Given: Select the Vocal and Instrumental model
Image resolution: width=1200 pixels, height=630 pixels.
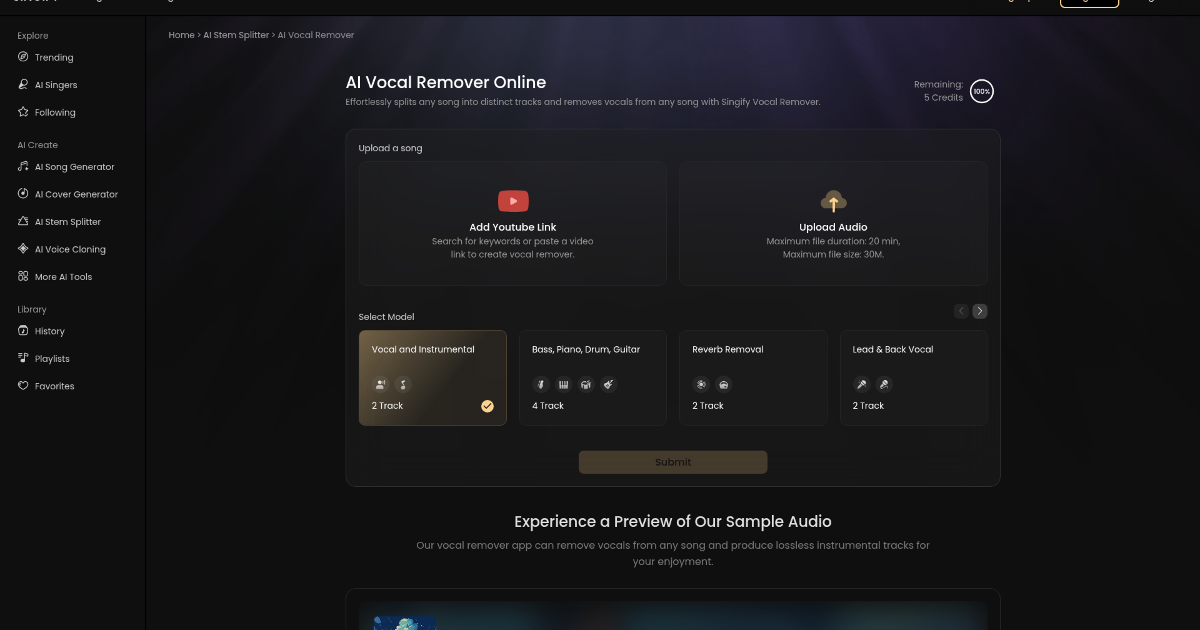Looking at the screenshot, I should coord(432,378).
